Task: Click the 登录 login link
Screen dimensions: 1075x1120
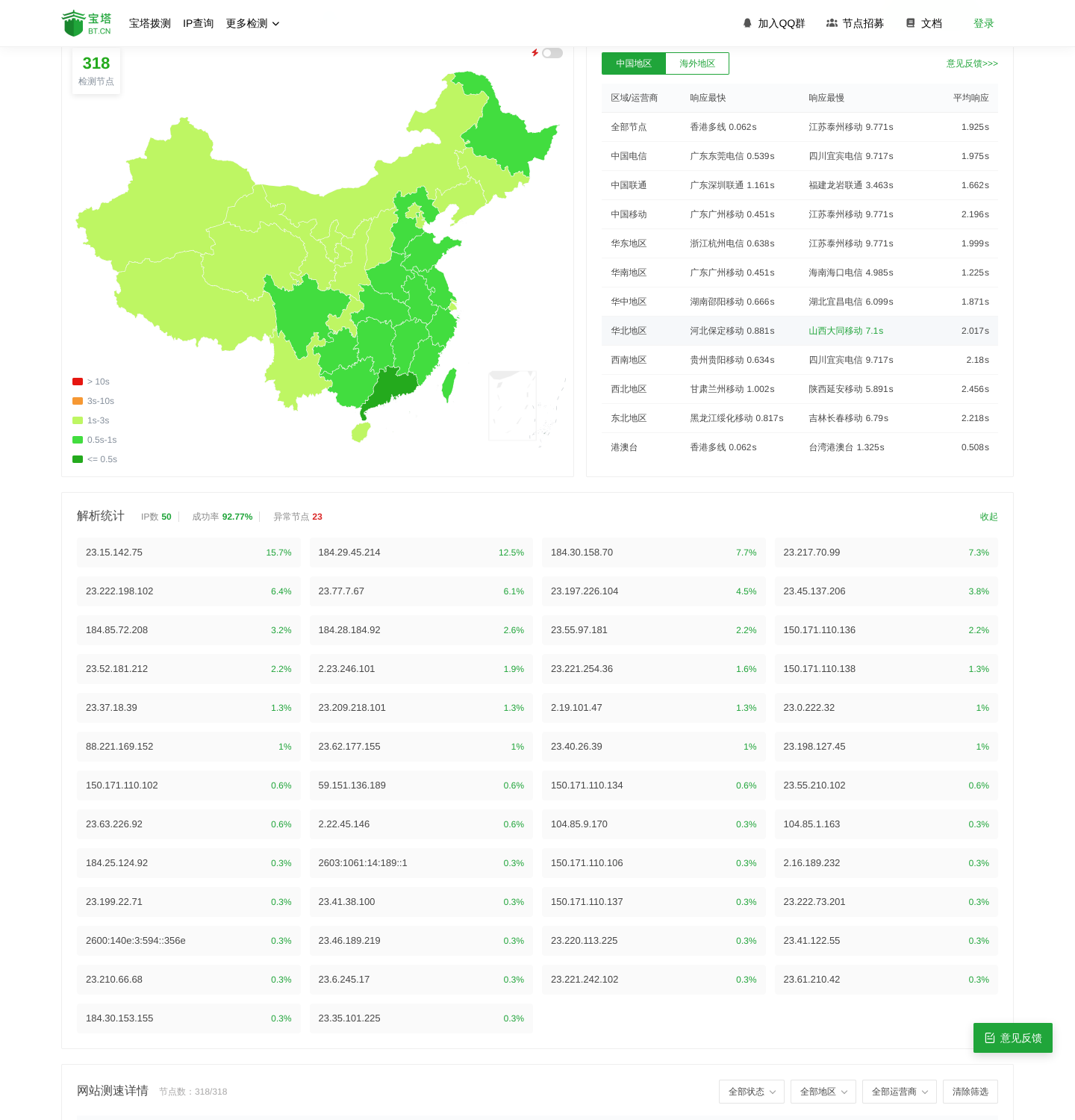Action: coord(984,23)
